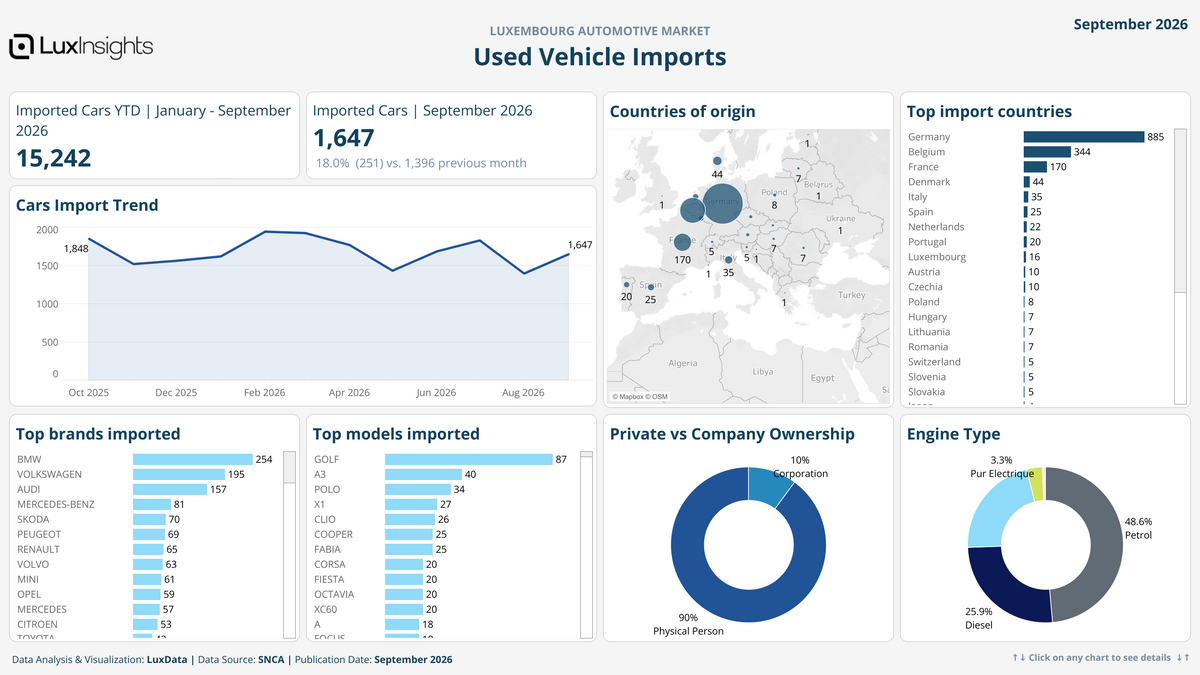Click the 'Click on any chart' hint
Viewport: 1200px width, 675px height.
point(1100,657)
